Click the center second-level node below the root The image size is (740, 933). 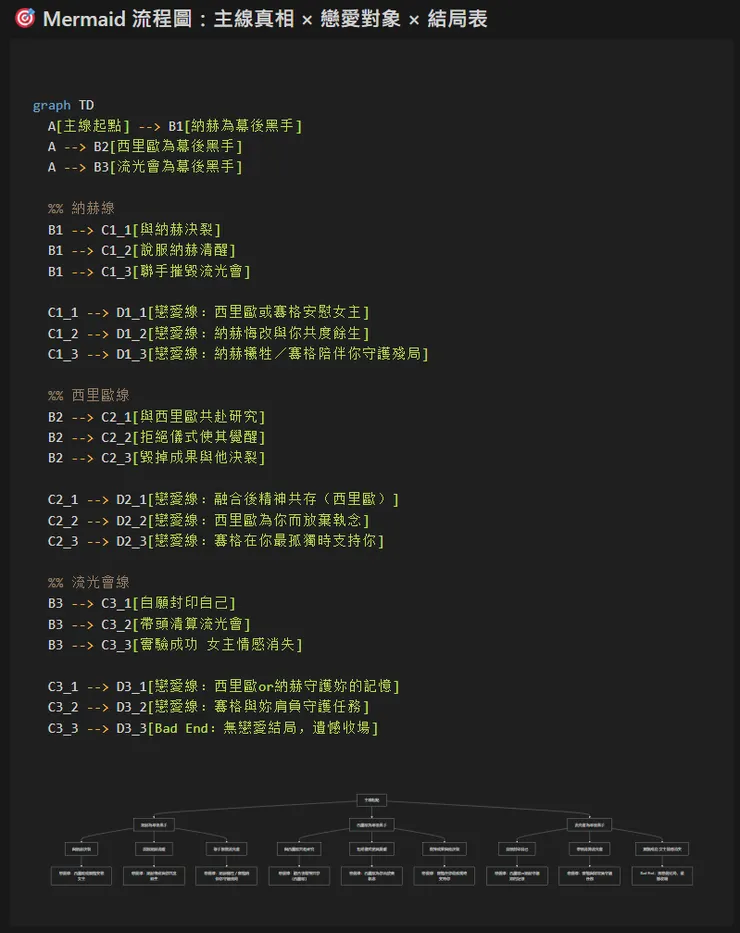click(372, 825)
